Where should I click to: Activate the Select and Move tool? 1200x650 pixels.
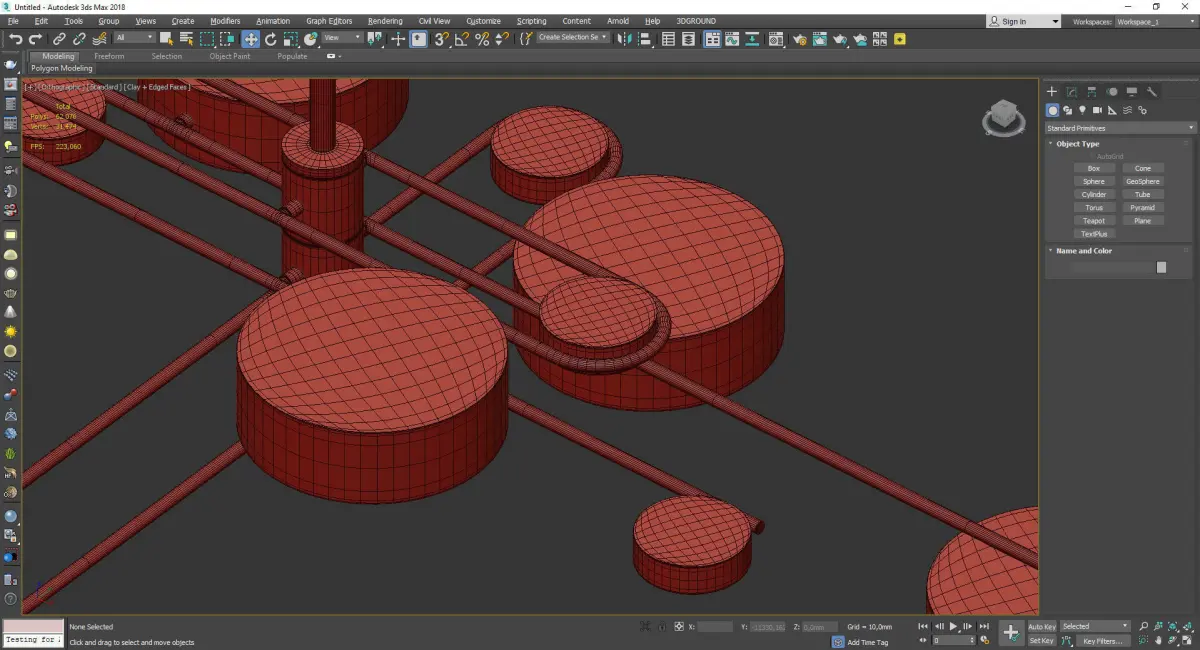250,39
